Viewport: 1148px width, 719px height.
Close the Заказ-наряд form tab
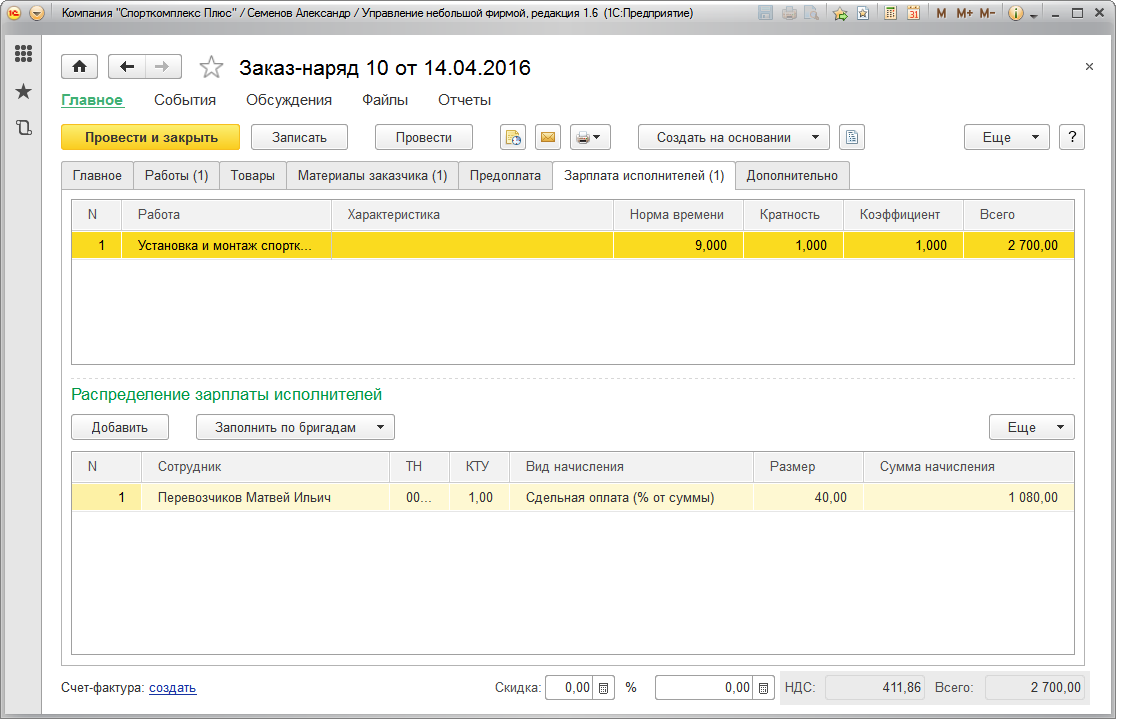coord(1089,67)
